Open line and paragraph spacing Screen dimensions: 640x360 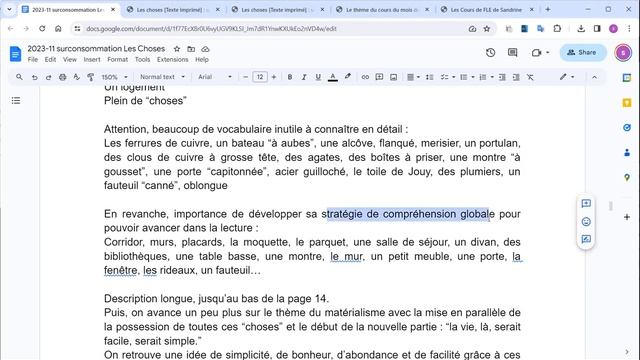pos(429,77)
